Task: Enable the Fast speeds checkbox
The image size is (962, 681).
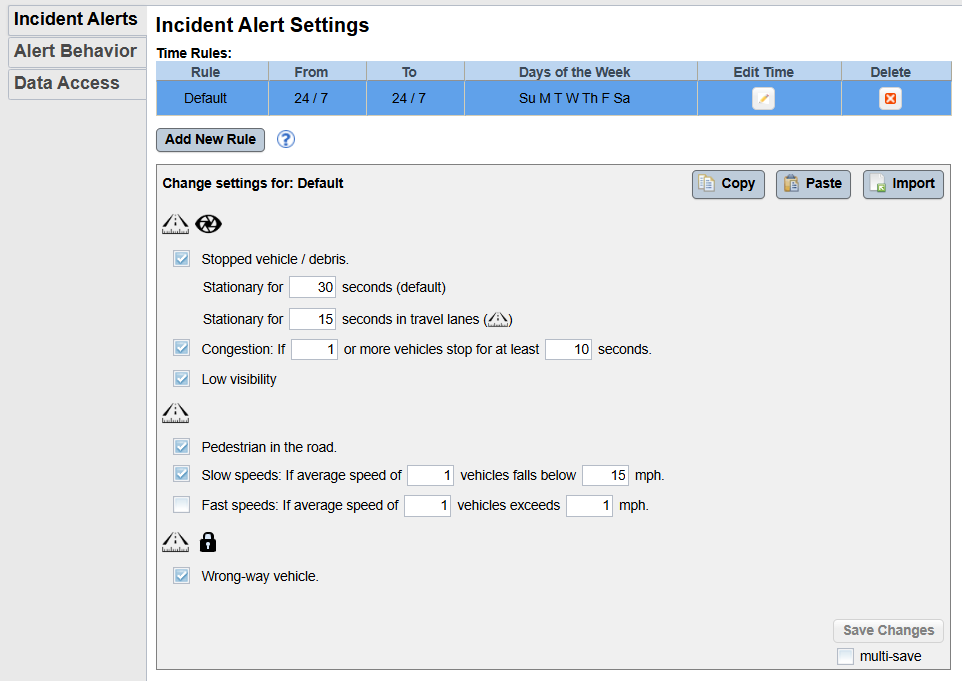Action: (182, 504)
